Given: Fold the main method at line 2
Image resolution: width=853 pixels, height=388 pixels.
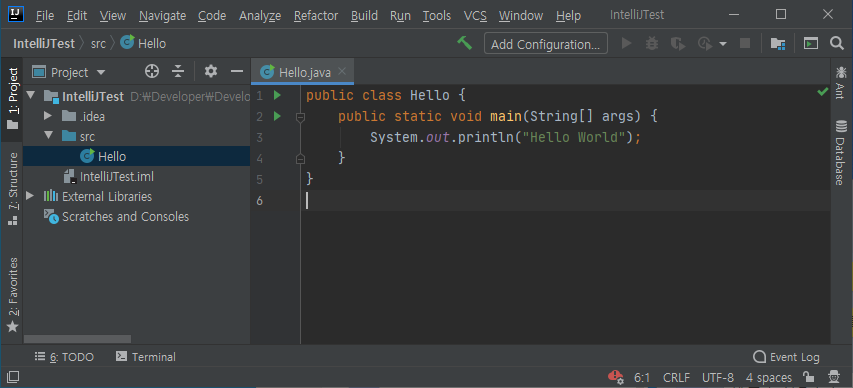Looking at the screenshot, I should click(x=300, y=116).
